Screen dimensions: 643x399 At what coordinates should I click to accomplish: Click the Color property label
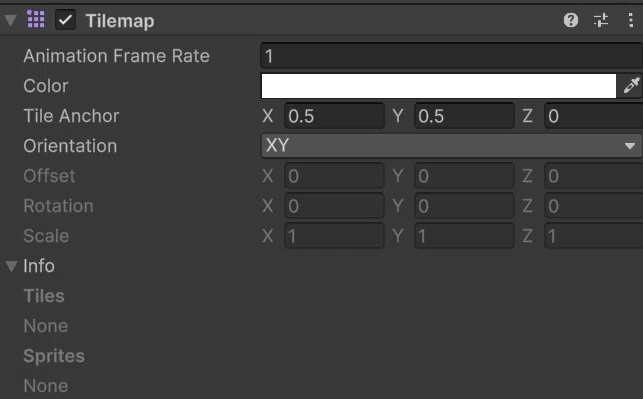[x=46, y=86]
